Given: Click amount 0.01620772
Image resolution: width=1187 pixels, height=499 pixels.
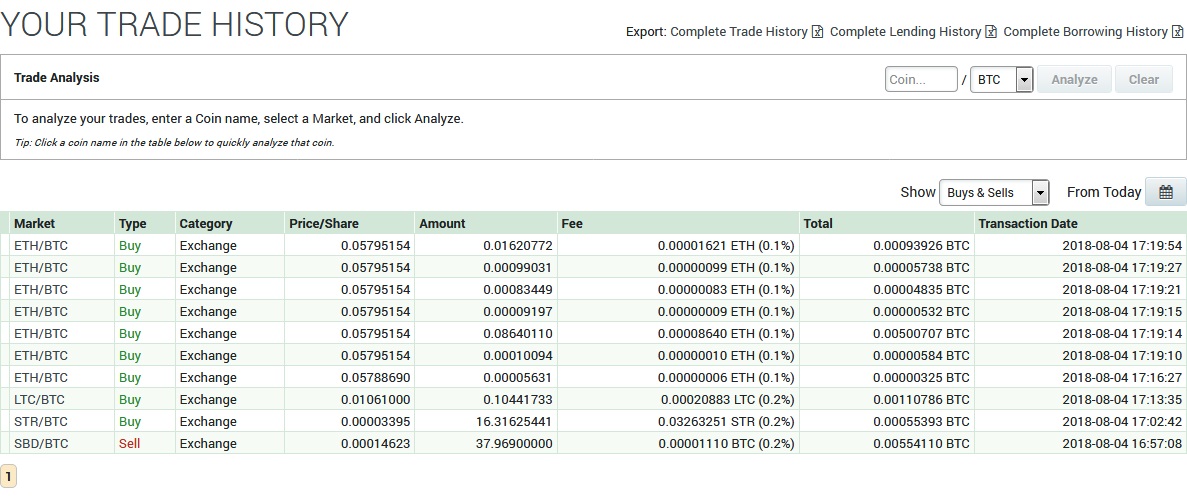Looking at the screenshot, I should pyautogui.click(x=518, y=245).
